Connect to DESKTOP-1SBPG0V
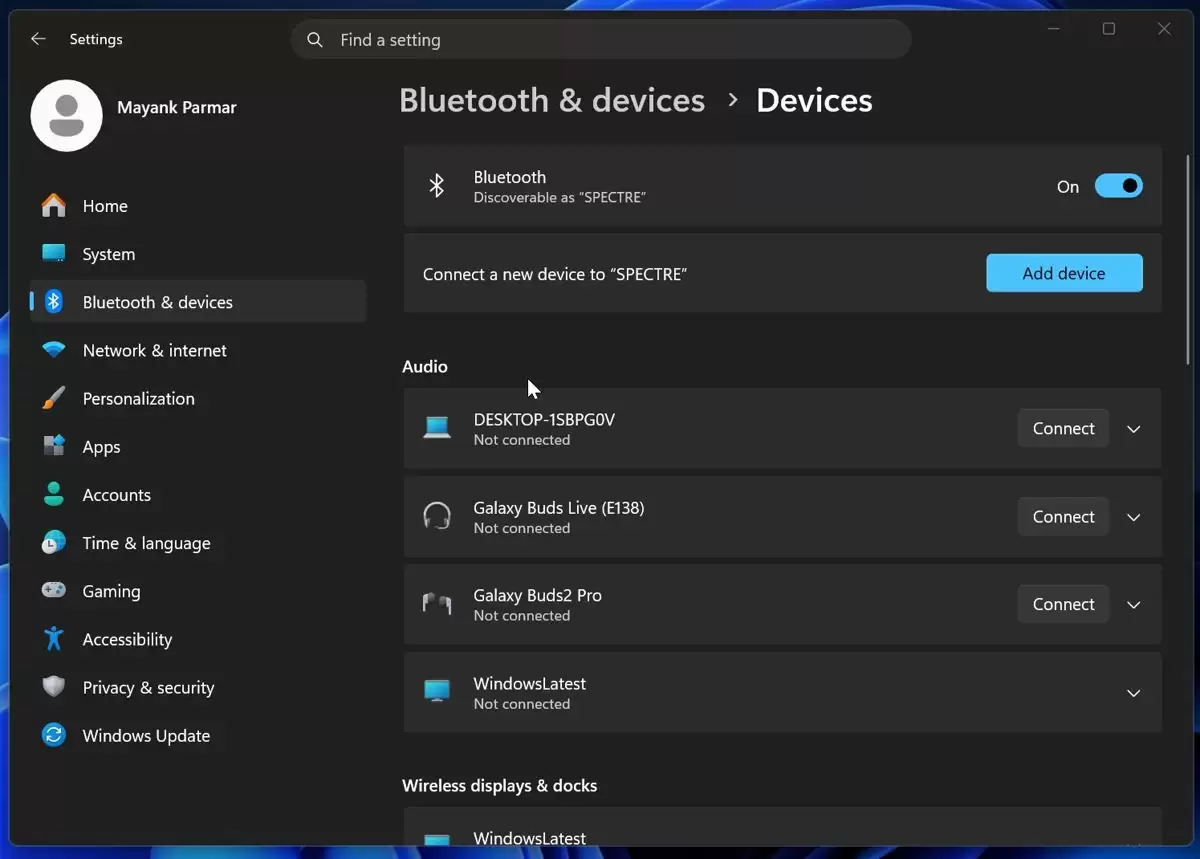This screenshot has height=859, width=1200. coord(1063,428)
